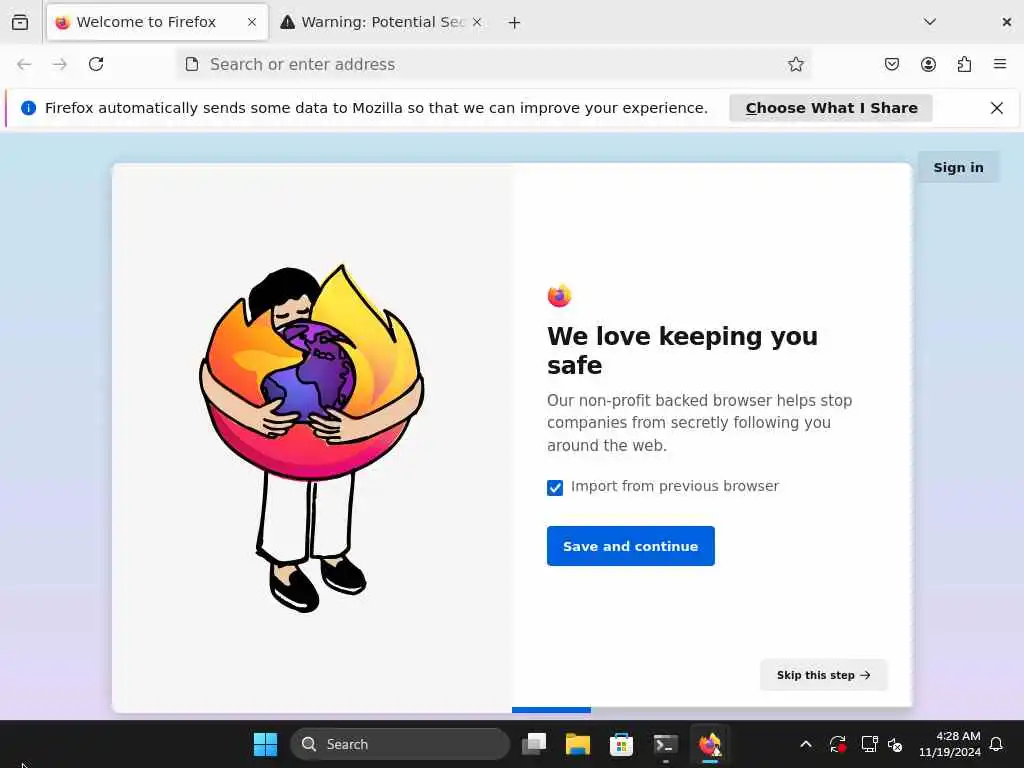Go forward with the forward arrow
Image resolution: width=1024 pixels, height=768 pixels.
coord(60,64)
